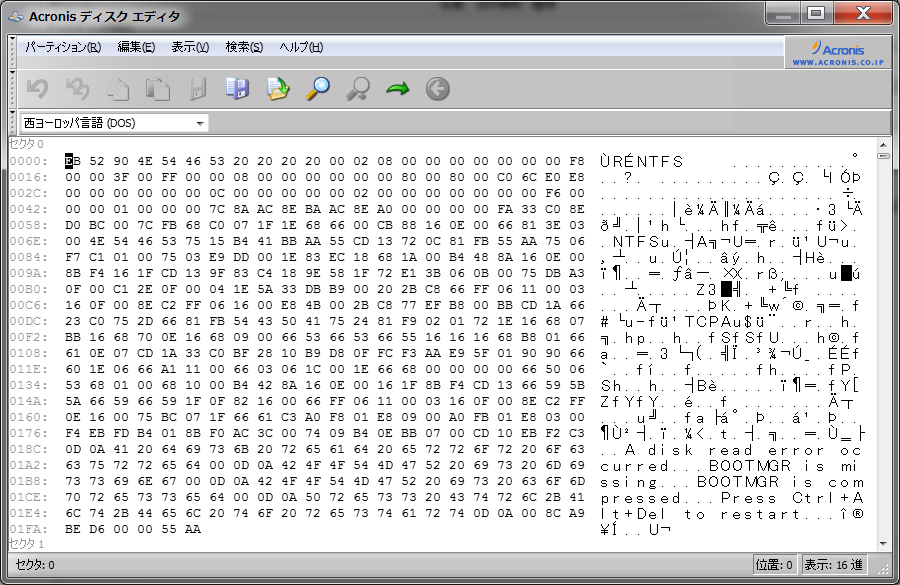Viewport: 900px width, 585px height.
Task: Click the セクタ: 0 status bar entry
Action: [x=35, y=565]
